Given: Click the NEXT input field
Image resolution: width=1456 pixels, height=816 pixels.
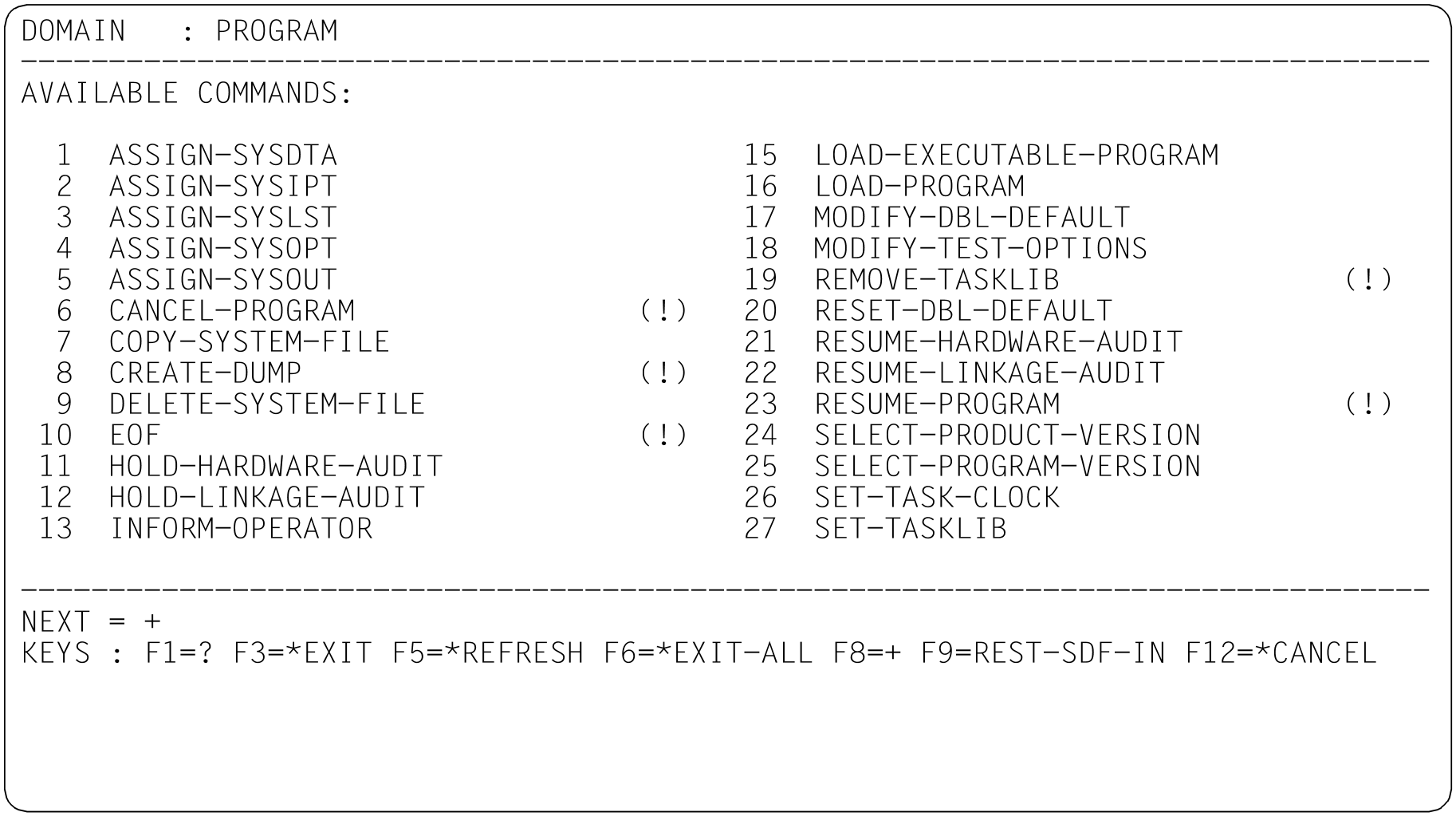Looking at the screenshot, I should [153, 621].
